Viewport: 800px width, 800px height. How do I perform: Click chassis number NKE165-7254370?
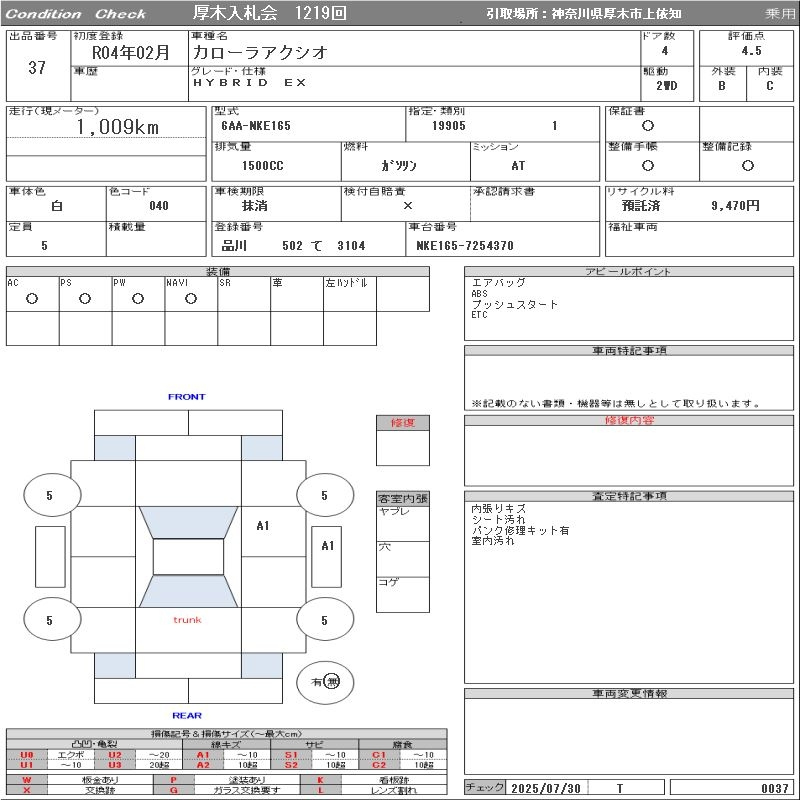(465, 246)
